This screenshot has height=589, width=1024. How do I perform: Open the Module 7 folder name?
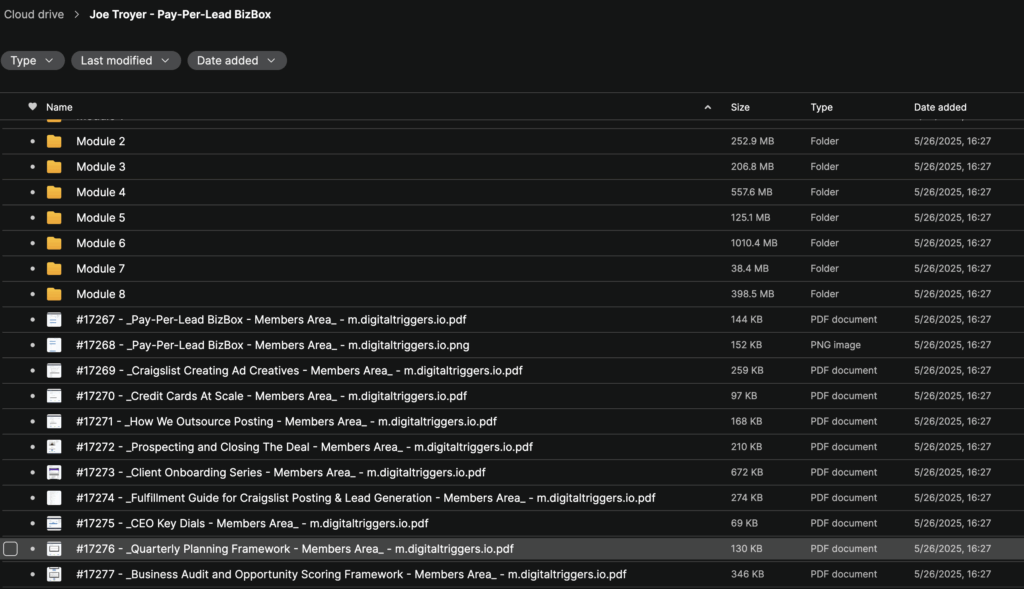(x=101, y=268)
